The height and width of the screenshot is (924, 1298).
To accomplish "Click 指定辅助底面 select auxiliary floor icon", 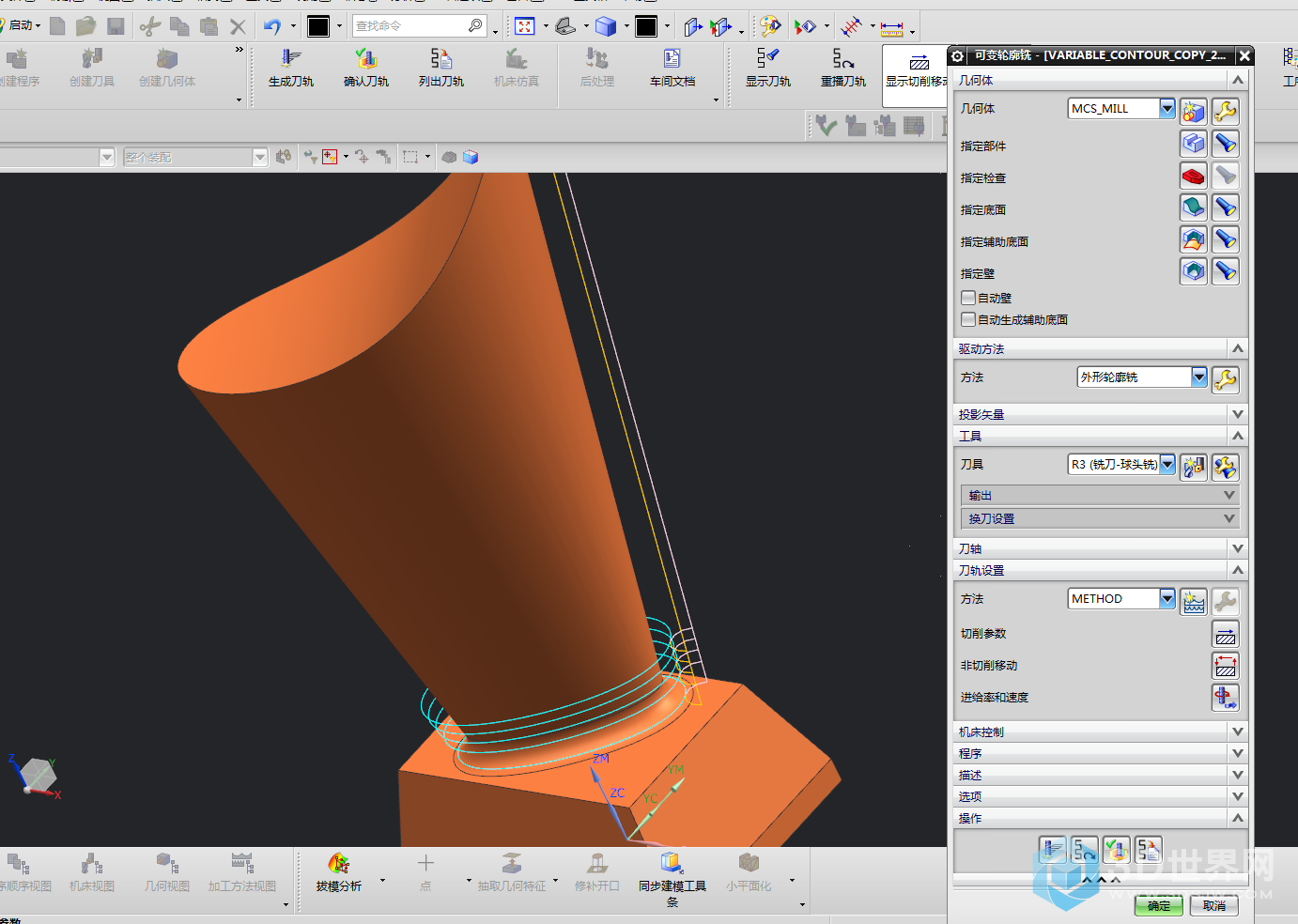I will tap(1194, 239).
